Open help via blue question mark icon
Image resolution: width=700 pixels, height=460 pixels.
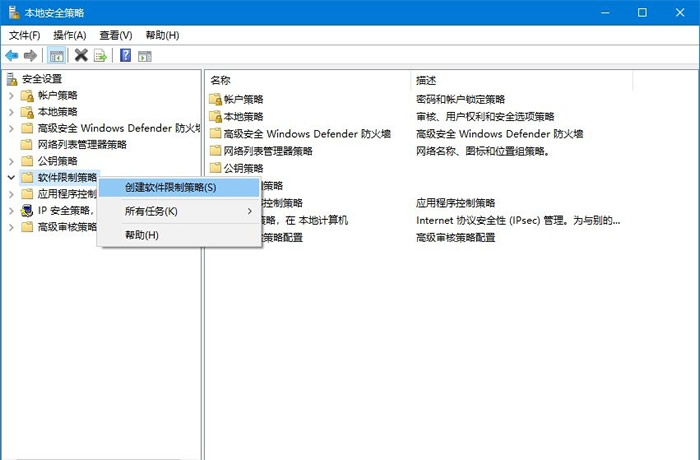[125, 55]
